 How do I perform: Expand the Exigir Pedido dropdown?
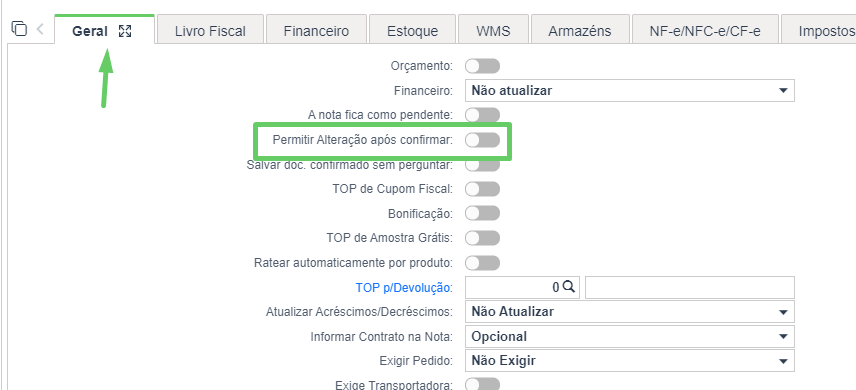629,361
